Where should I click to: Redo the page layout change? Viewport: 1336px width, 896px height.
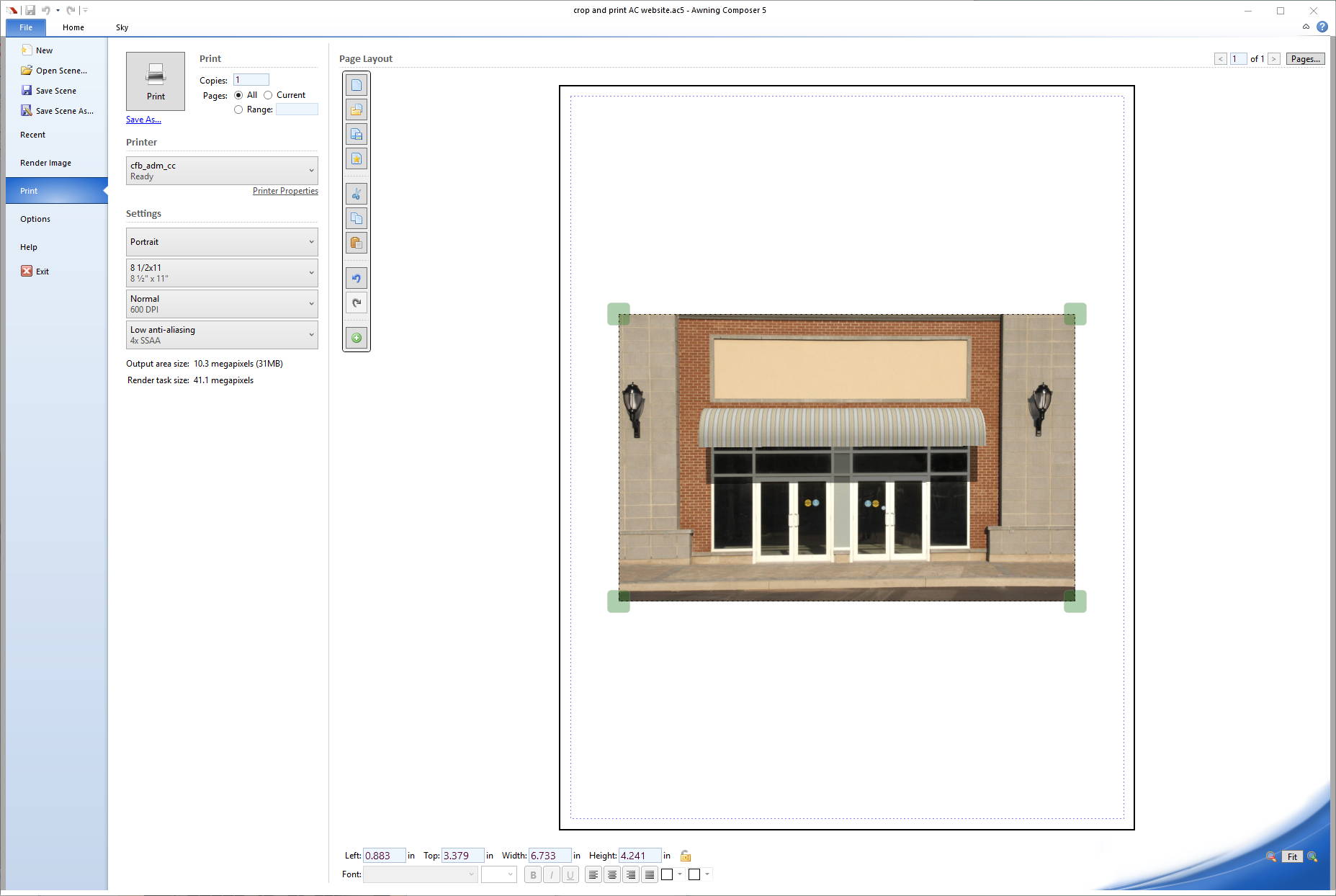point(356,303)
